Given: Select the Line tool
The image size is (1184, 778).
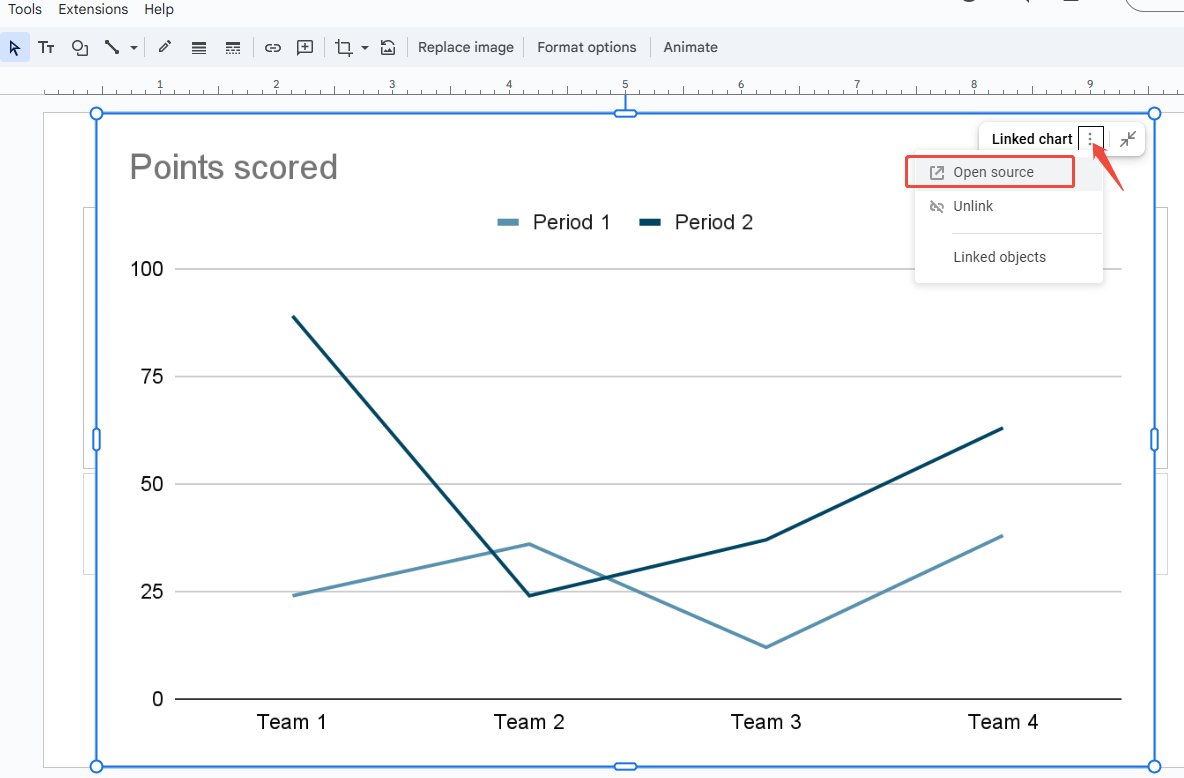Looking at the screenshot, I should point(112,47).
